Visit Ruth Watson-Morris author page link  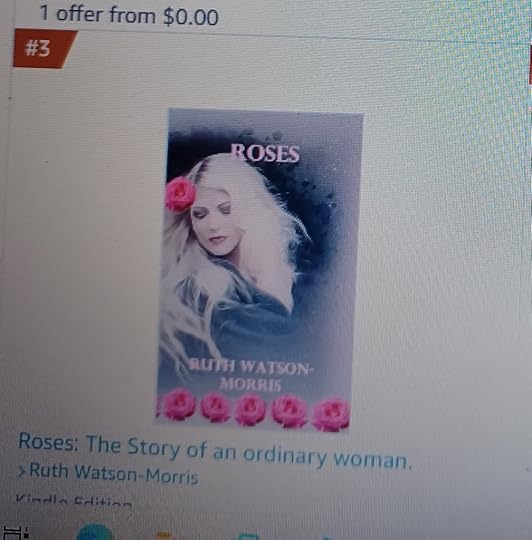pyautogui.click(x=114, y=475)
